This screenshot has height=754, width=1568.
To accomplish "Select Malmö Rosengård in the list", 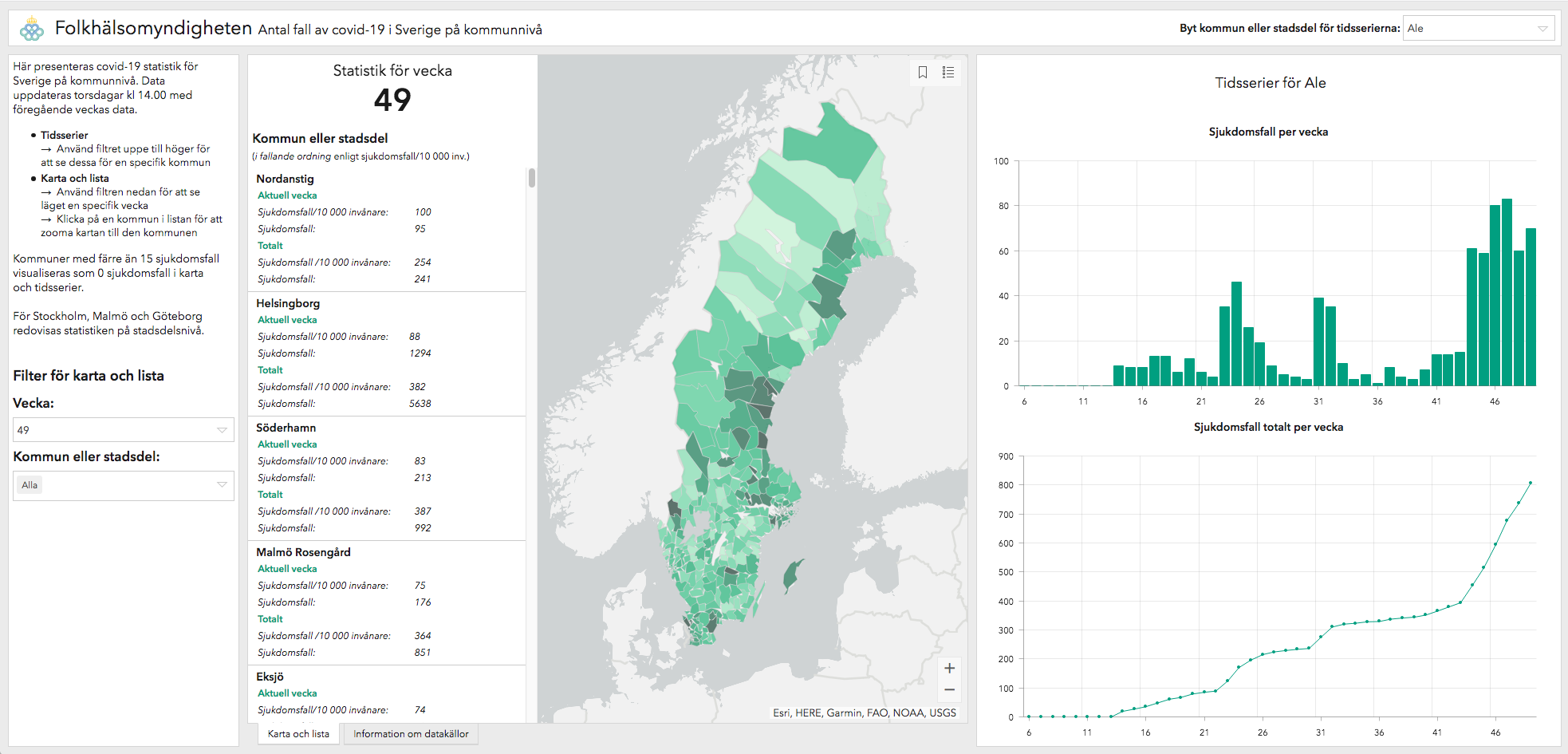I will click(x=303, y=552).
